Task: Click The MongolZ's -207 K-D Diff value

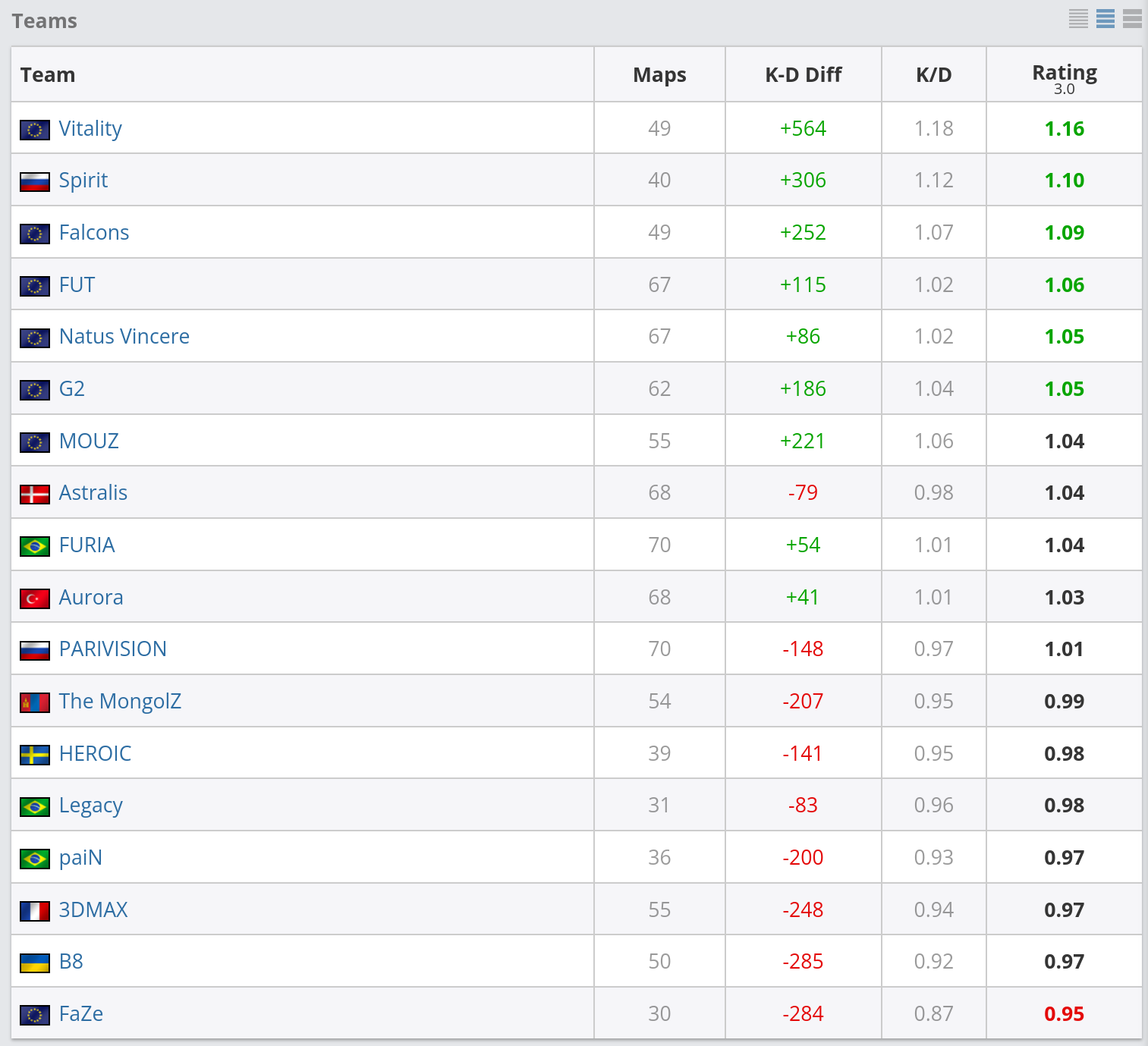Action: [x=803, y=701]
